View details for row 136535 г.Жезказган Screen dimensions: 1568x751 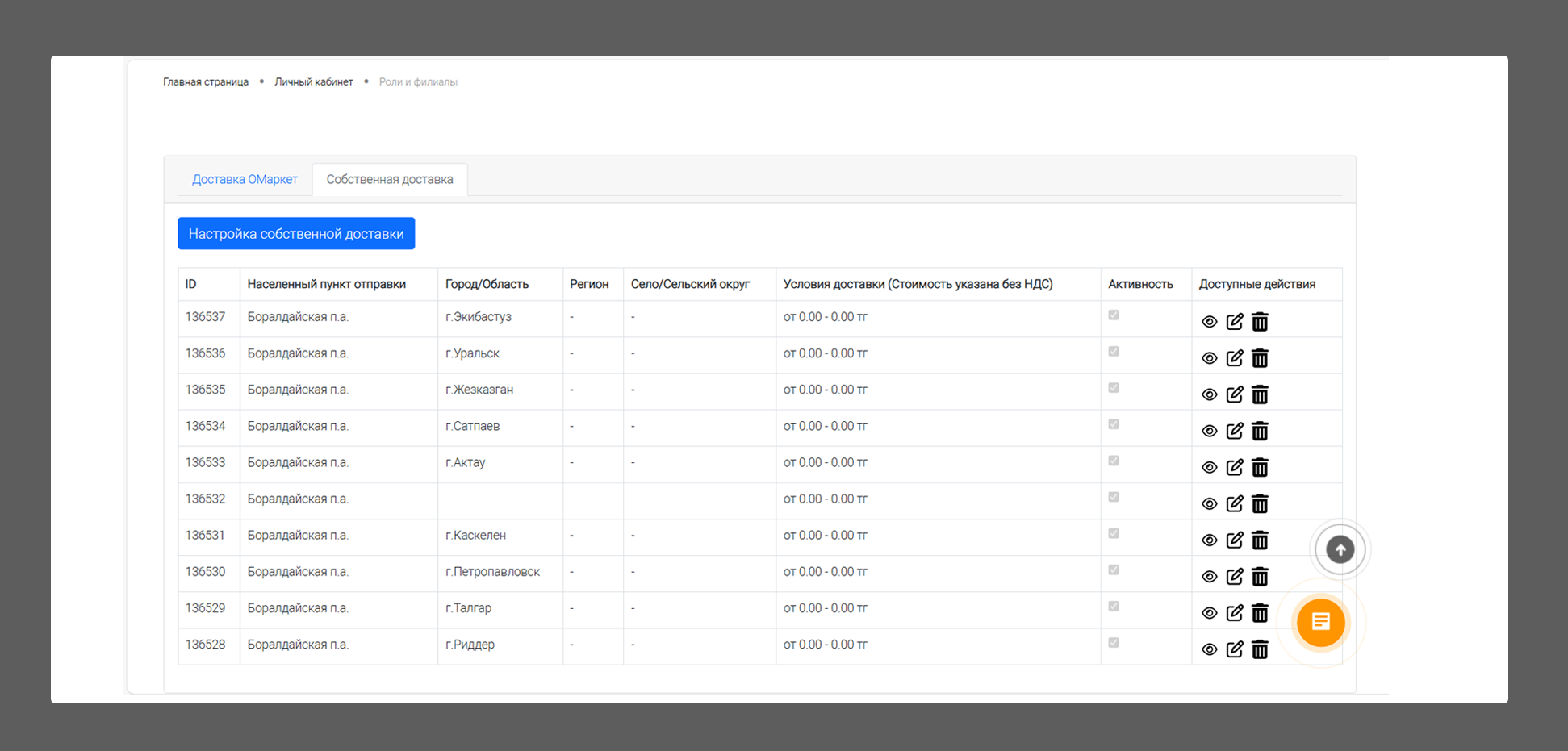1209,394
